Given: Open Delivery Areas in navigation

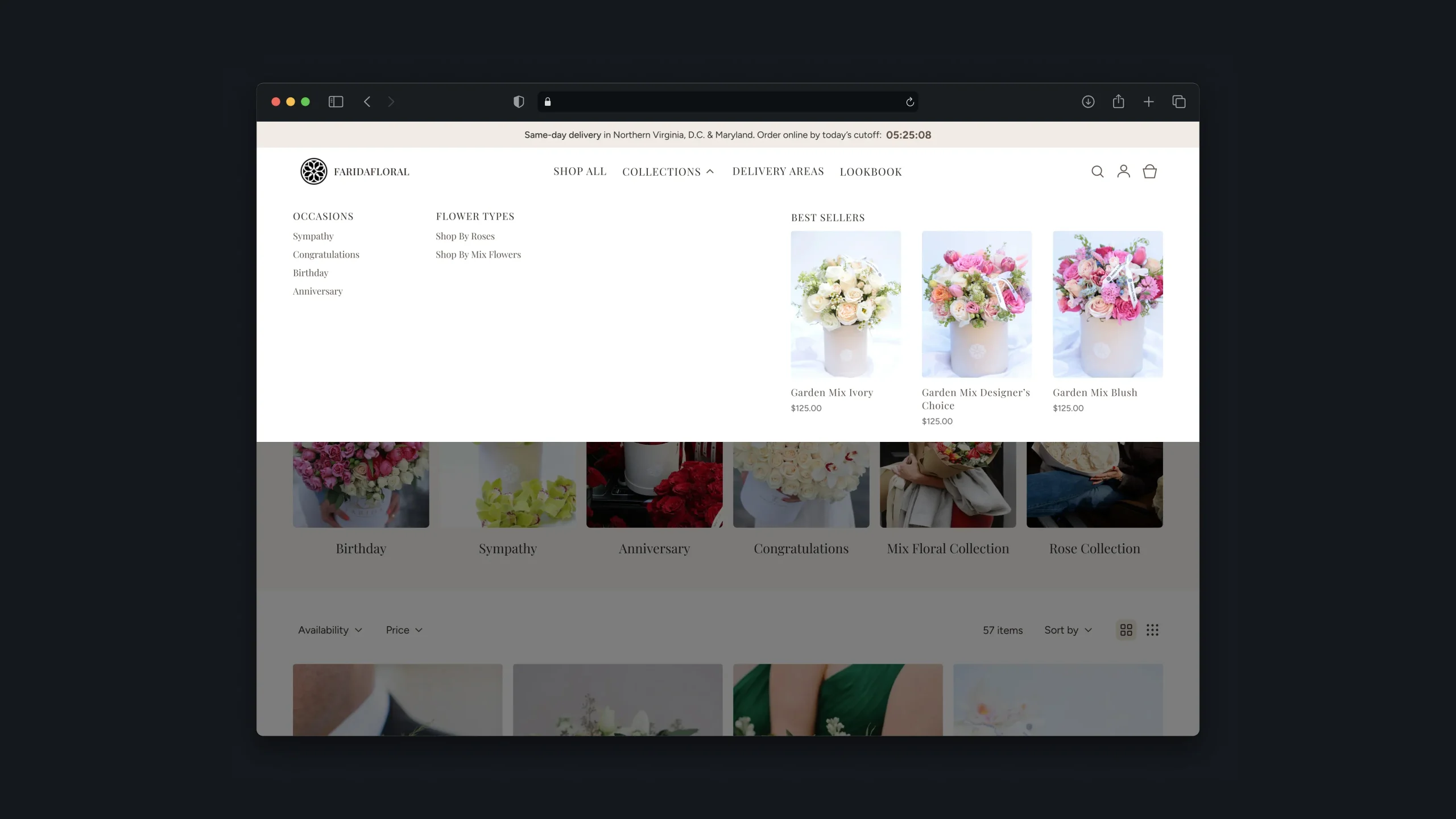Looking at the screenshot, I should pyautogui.click(x=777, y=171).
